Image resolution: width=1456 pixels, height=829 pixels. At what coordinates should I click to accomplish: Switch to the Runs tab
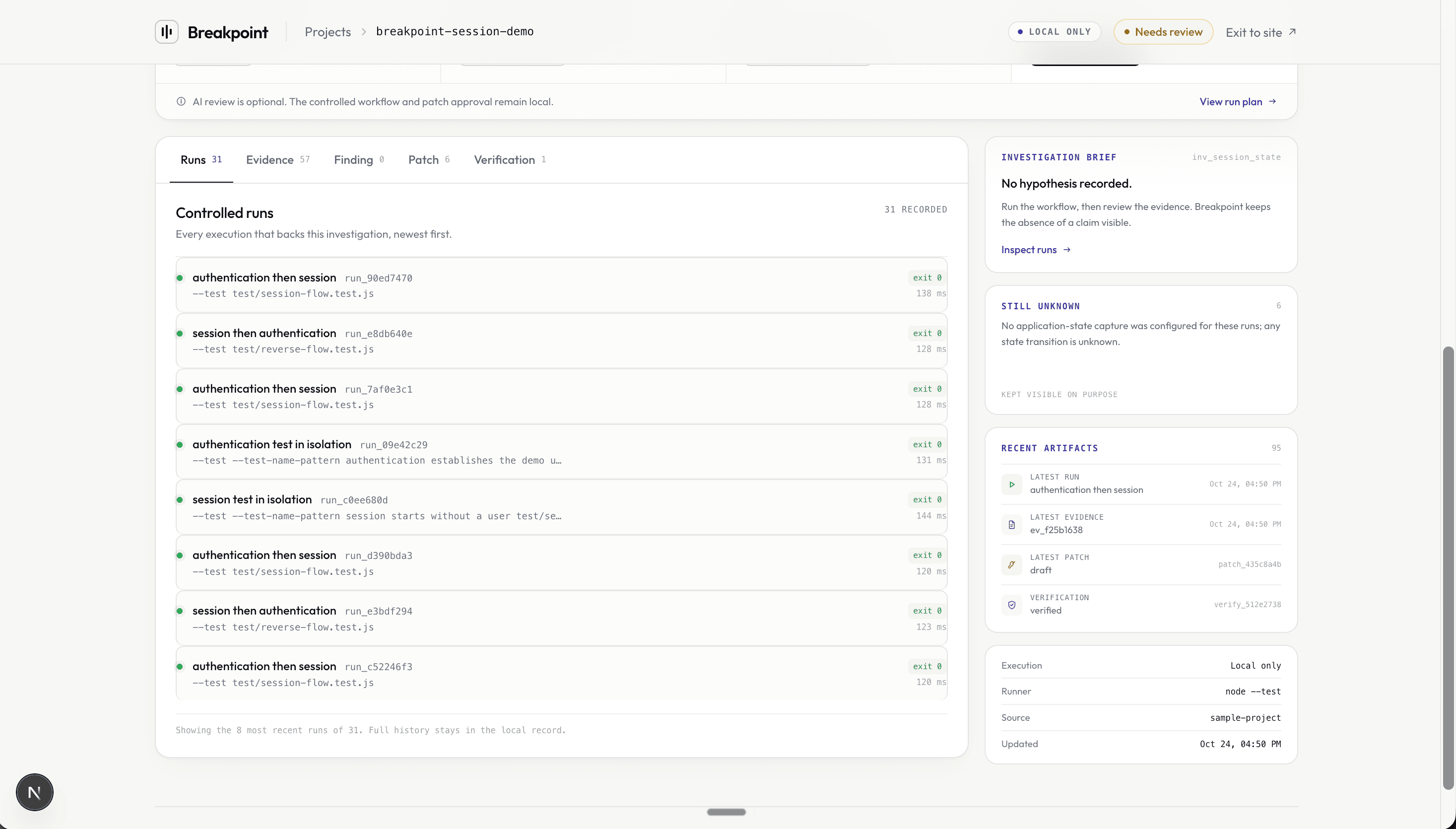point(201,160)
